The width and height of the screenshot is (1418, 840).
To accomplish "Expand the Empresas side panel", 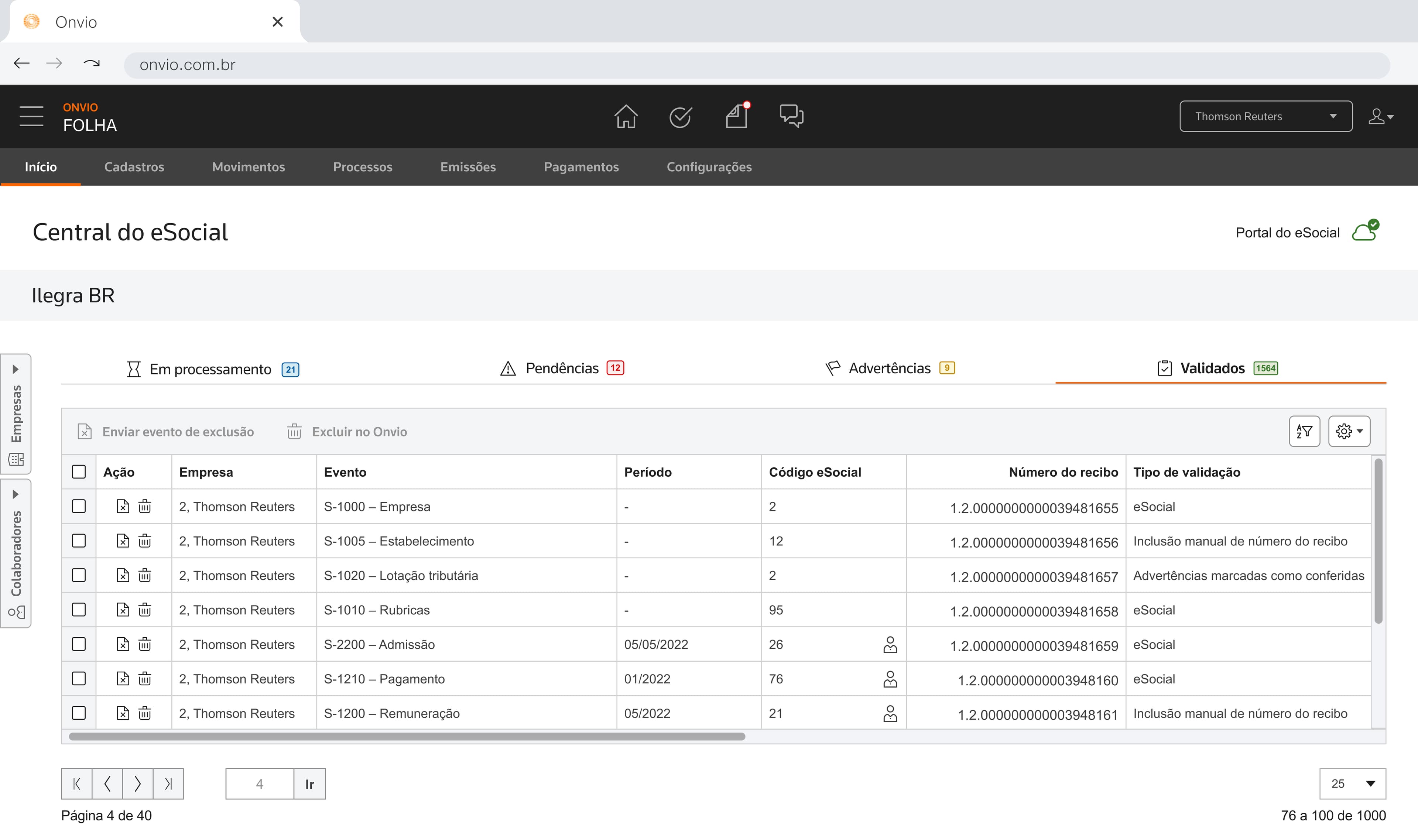I will tap(16, 414).
